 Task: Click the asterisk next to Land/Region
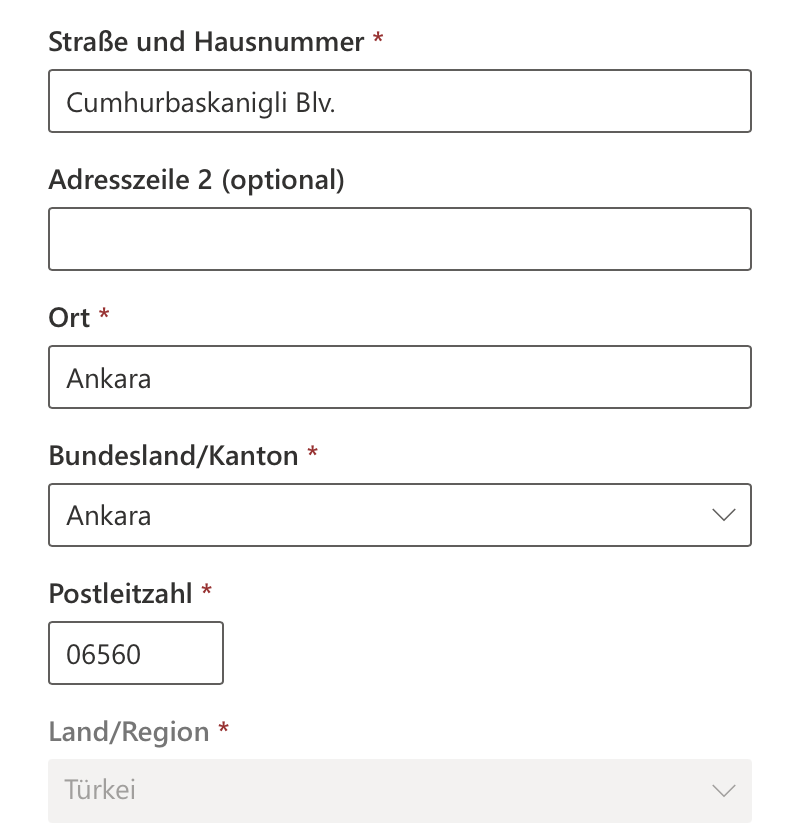[223, 730]
